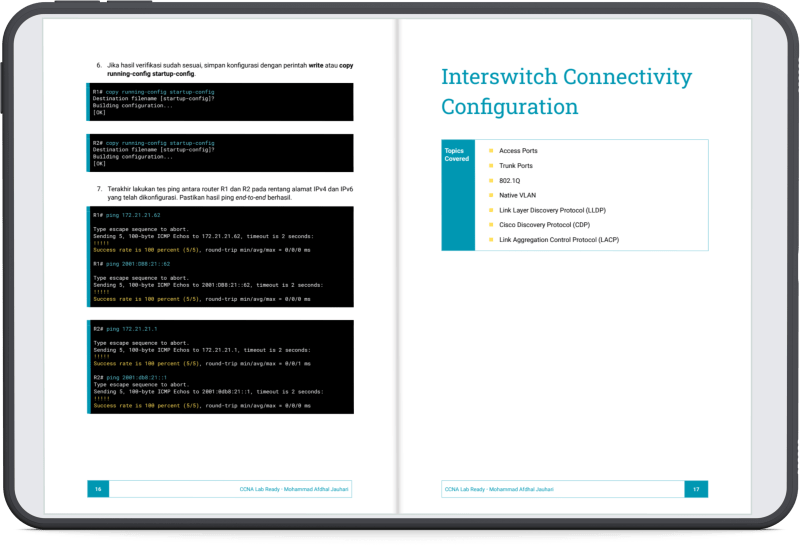The image size is (800, 546).
Task: Click the yellow bullet beside Access Ports
Action: tap(491, 151)
